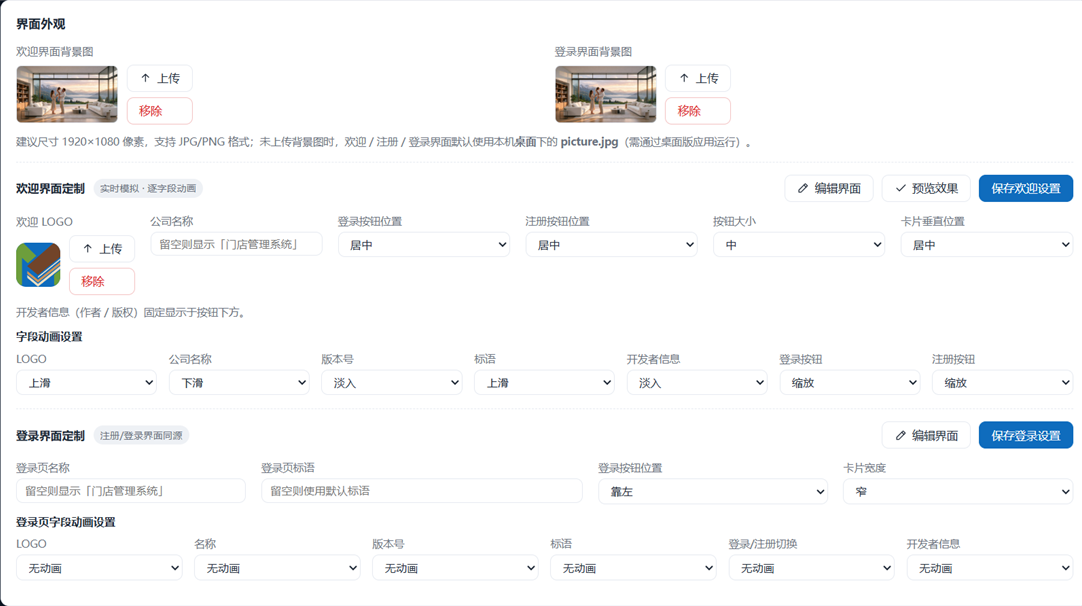Open 标语 animation dropdown showing 上滑

[544, 382]
